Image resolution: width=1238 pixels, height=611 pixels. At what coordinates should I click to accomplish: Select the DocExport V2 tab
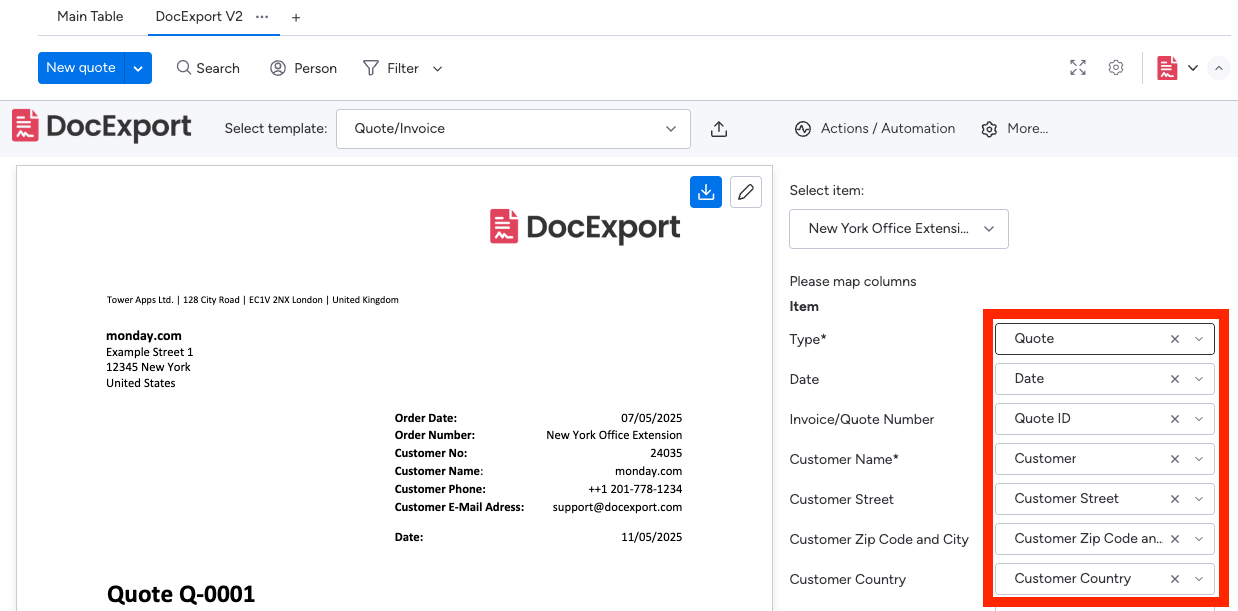pyautogui.click(x=199, y=16)
